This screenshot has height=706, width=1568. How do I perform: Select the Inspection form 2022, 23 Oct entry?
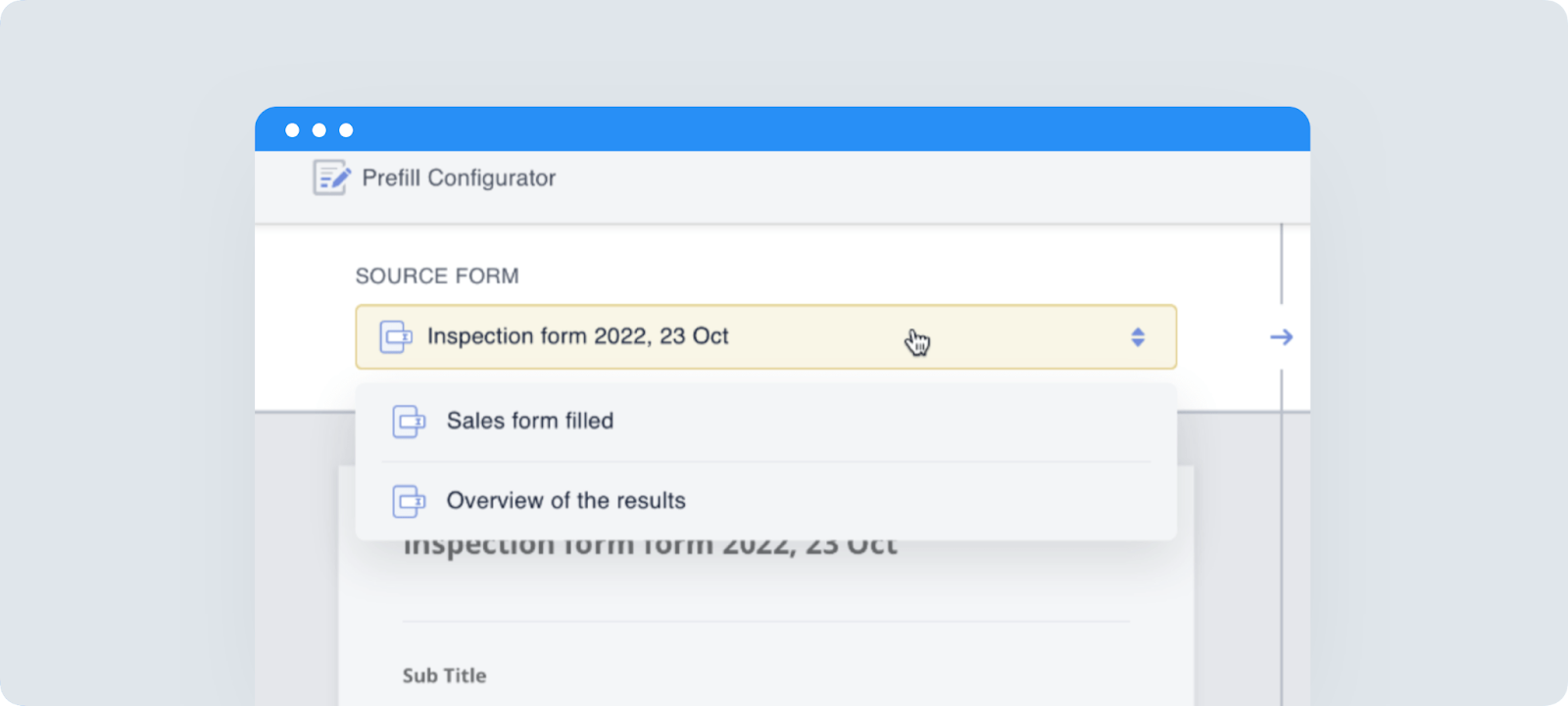[x=577, y=336]
